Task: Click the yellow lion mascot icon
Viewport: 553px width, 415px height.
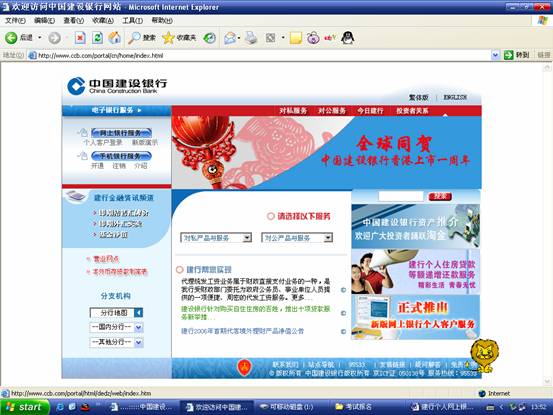Action: 484,355
